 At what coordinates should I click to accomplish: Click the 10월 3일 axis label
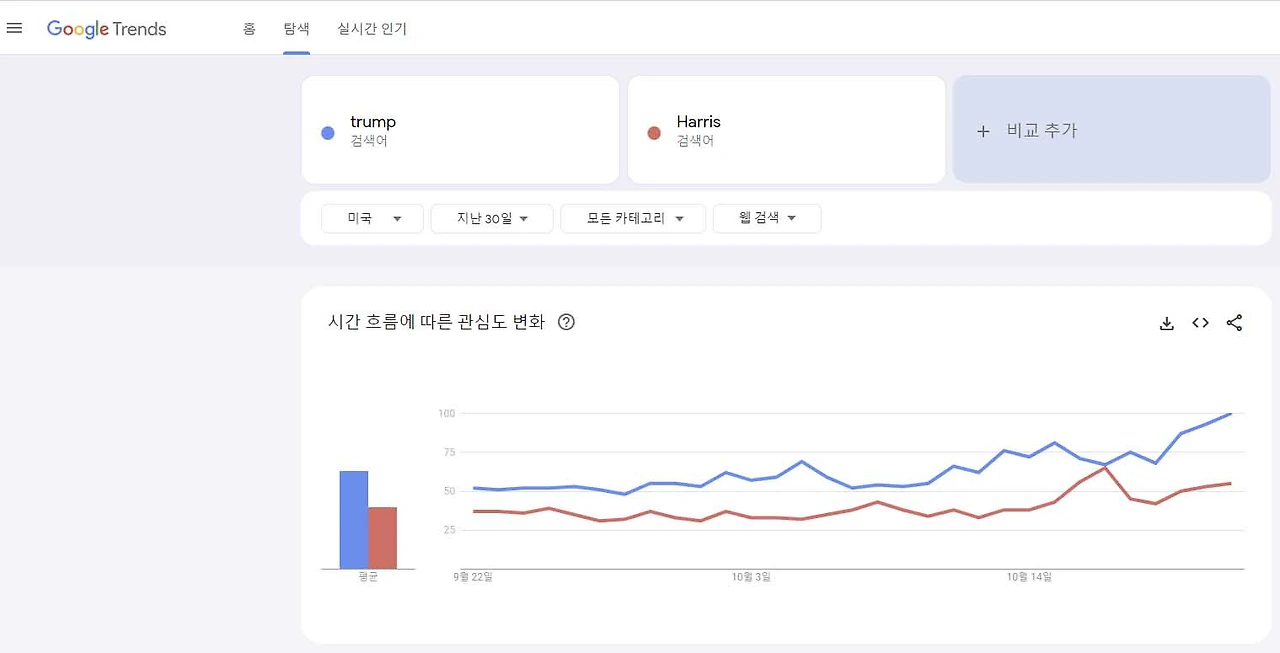coord(751,576)
